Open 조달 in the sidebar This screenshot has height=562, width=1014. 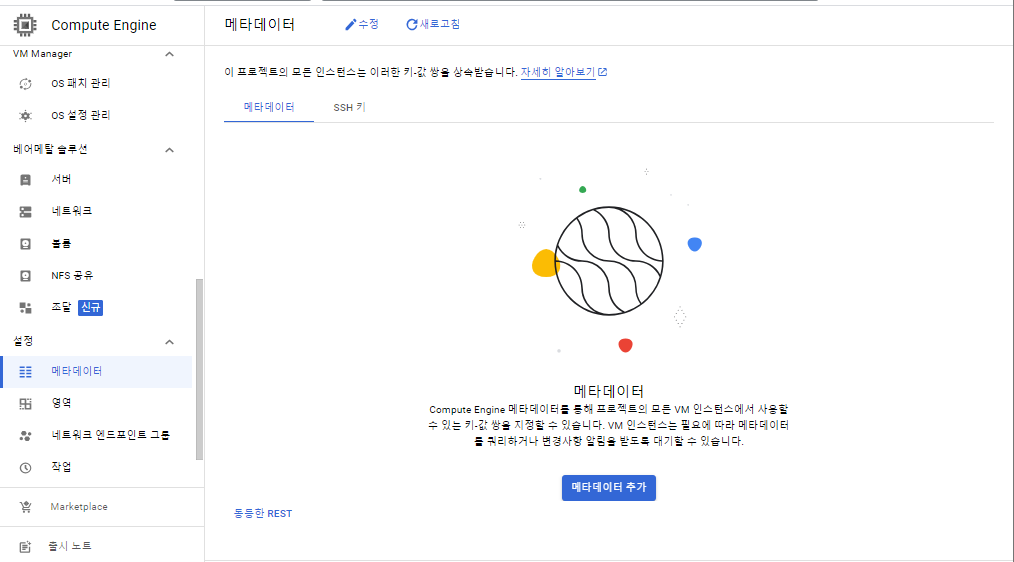pyautogui.click(x=96, y=307)
